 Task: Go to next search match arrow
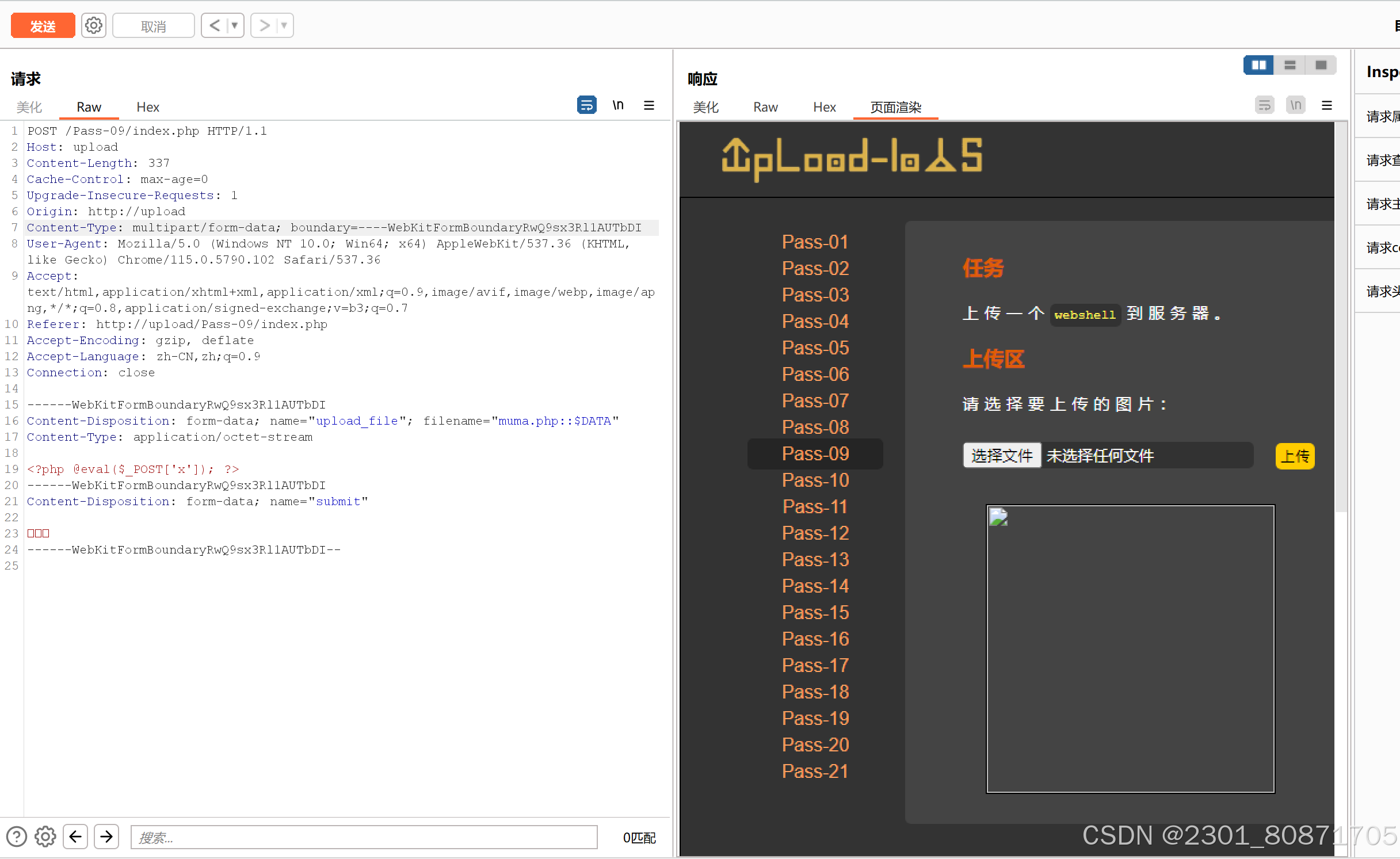click(x=106, y=837)
